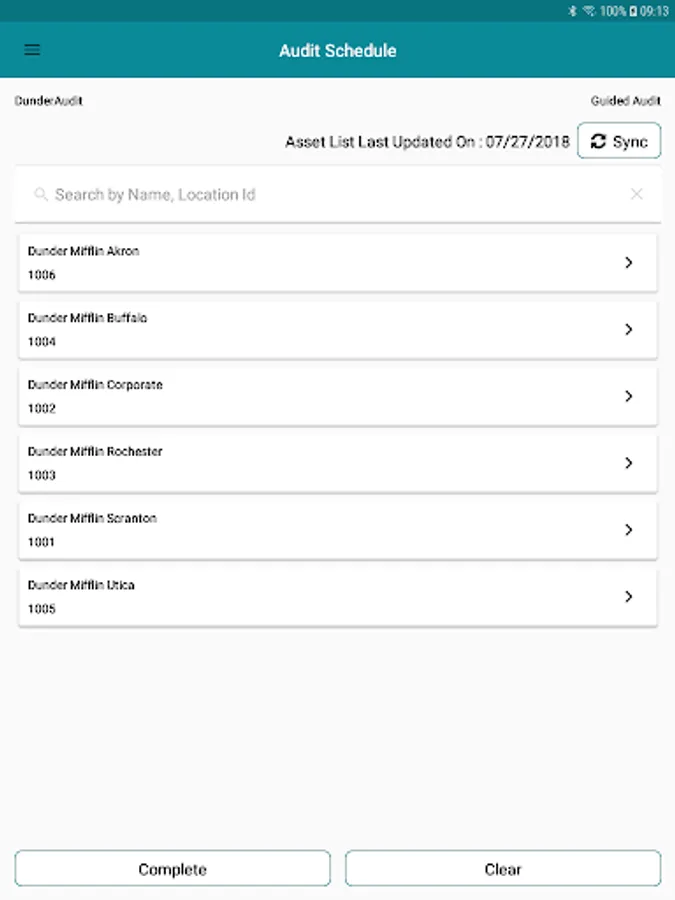Select the Dunder Mifflin Utica name

click(81, 585)
